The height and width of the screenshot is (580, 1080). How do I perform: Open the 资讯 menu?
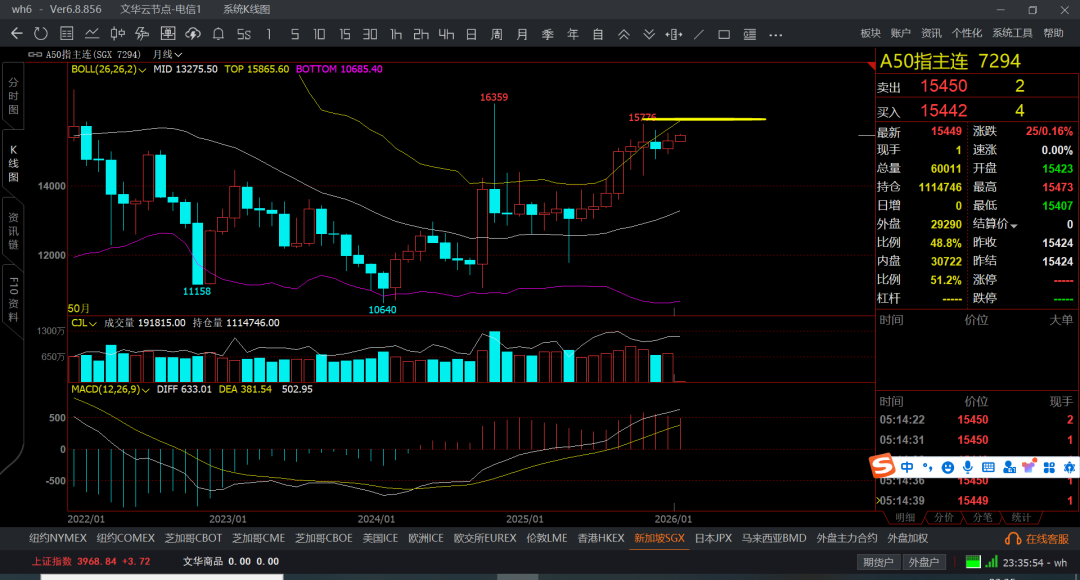(931, 33)
